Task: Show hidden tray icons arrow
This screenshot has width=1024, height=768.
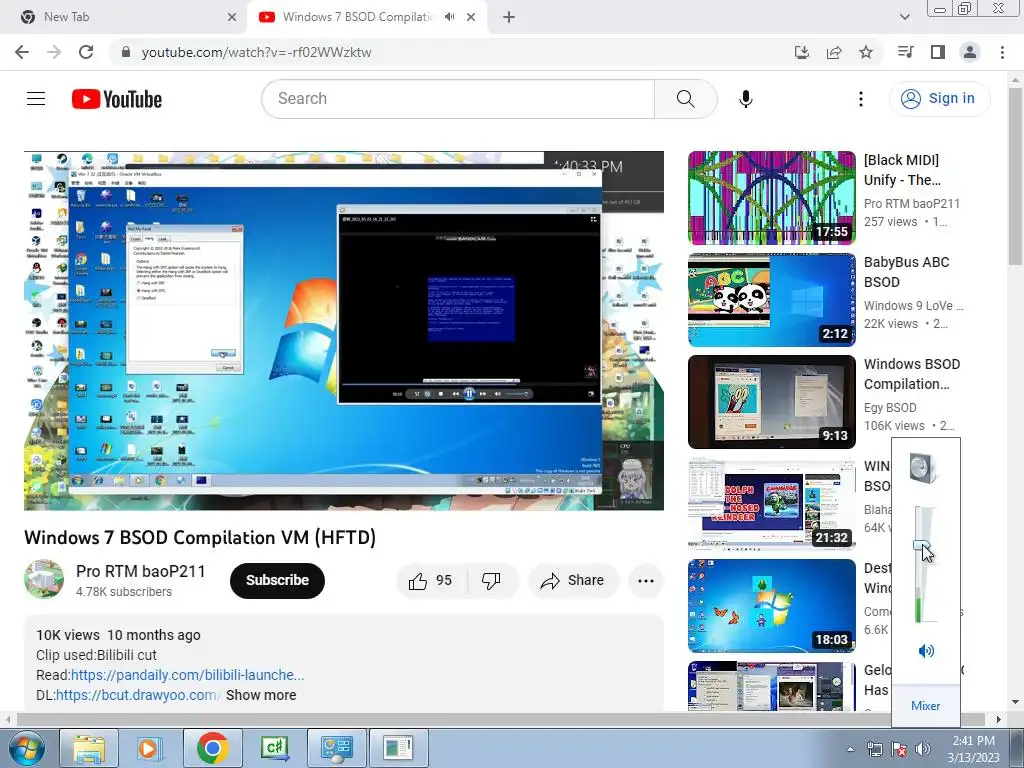Action: point(850,749)
